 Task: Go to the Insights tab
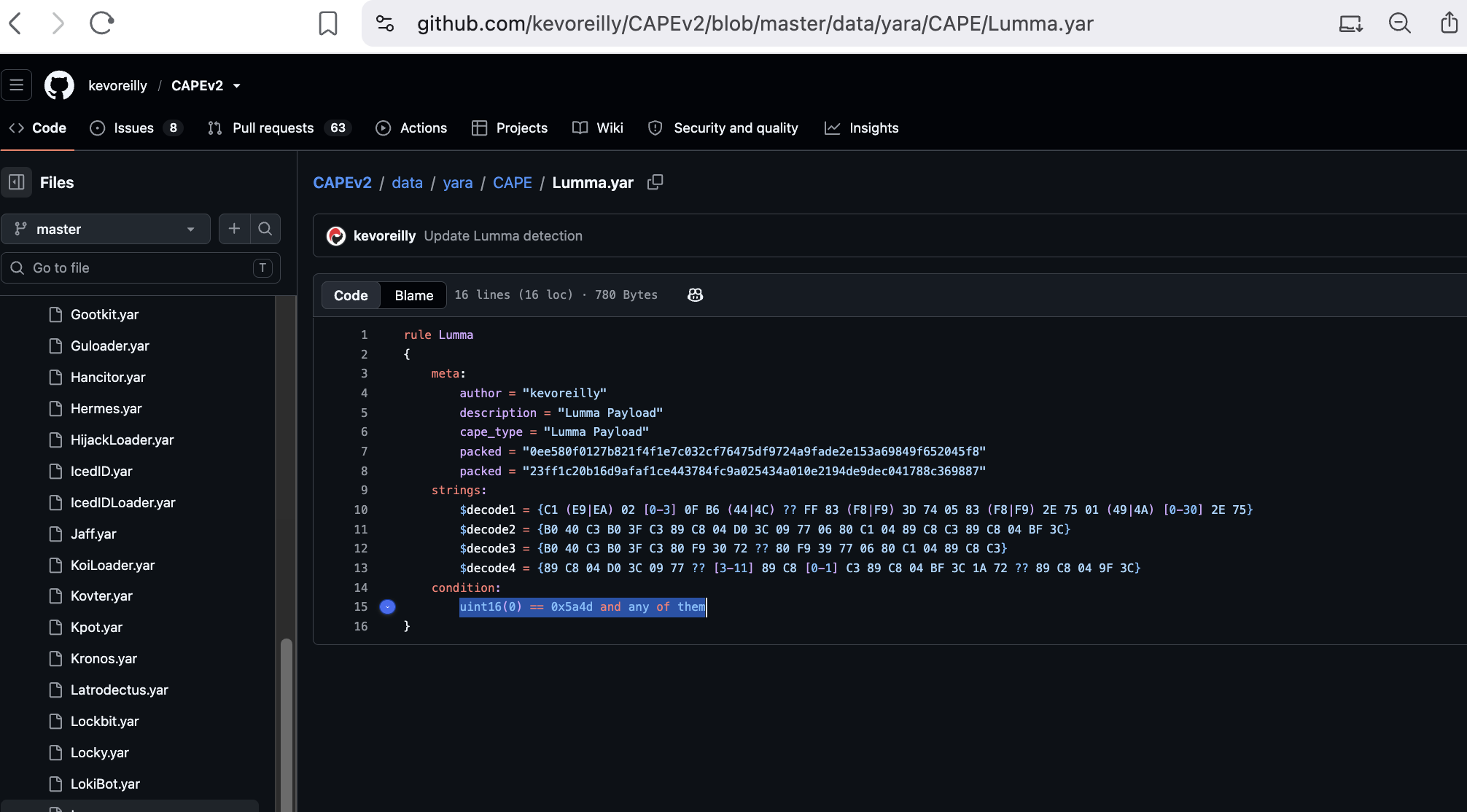(861, 128)
